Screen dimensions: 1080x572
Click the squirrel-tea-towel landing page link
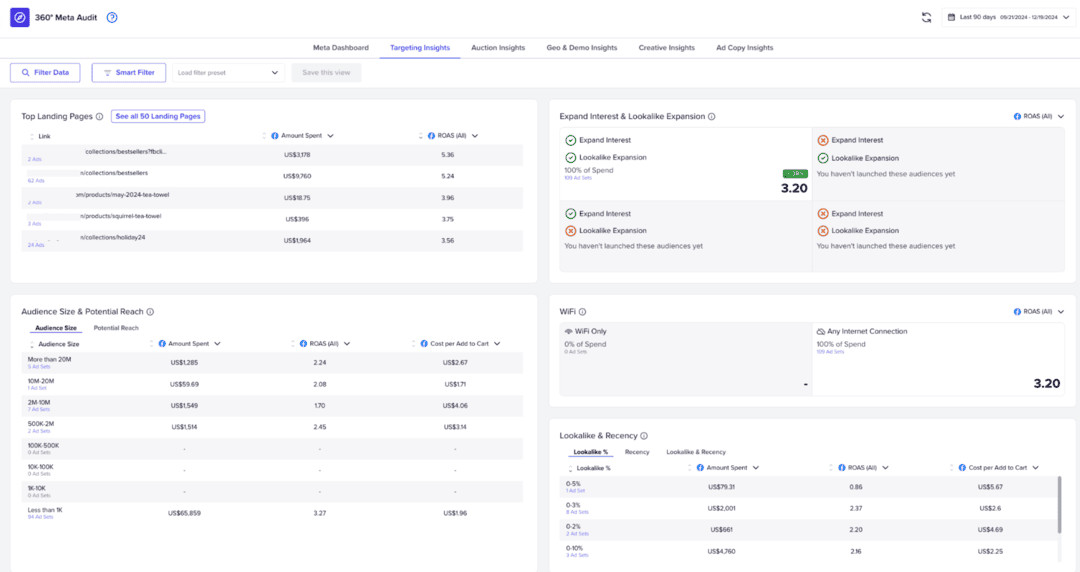(x=121, y=216)
